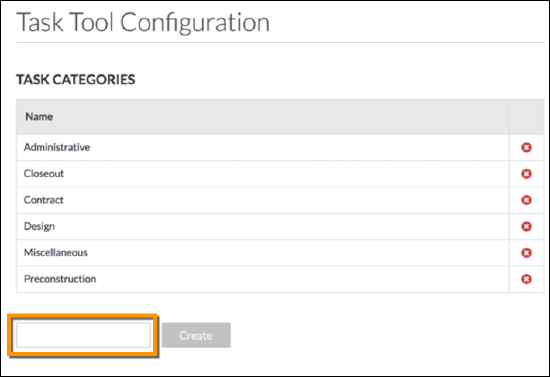Delete the Contract task category
This screenshot has width=550, height=377.
pyautogui.click(x=526, y=200)
